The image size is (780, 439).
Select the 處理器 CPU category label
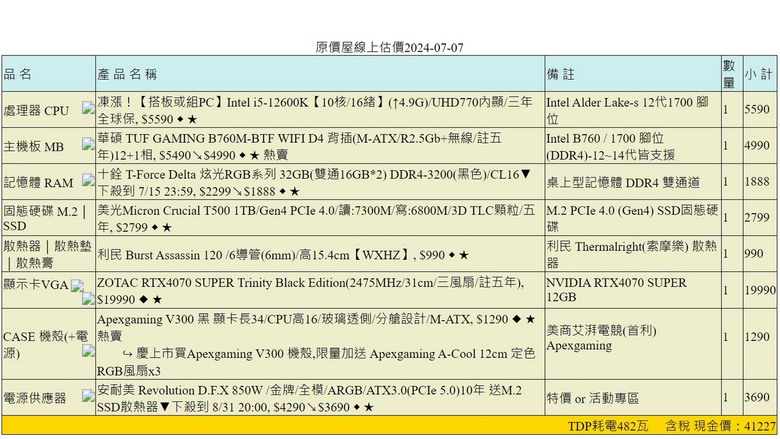coord(36,110)
